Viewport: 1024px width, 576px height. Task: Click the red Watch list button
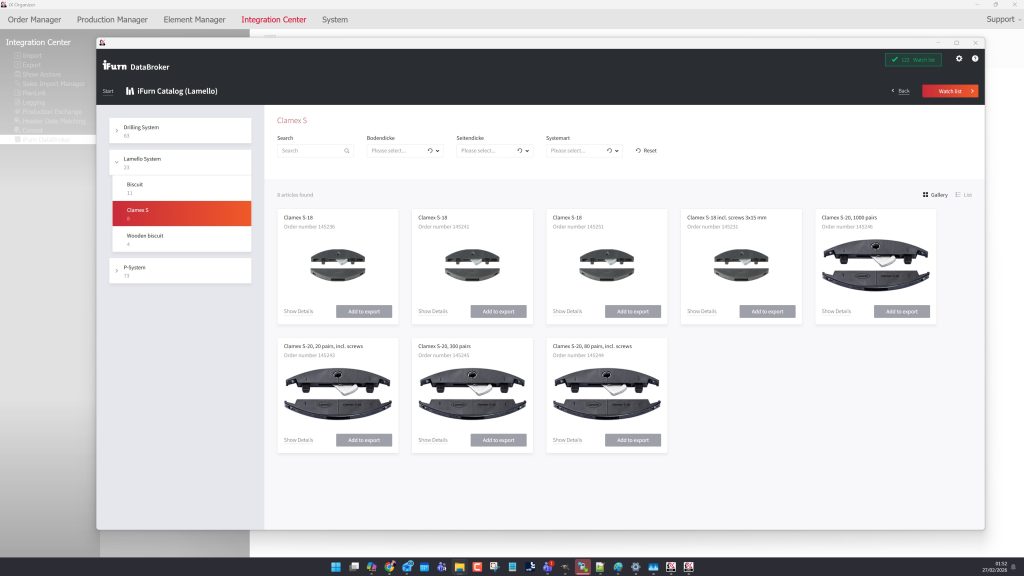[x=949, y=91]
